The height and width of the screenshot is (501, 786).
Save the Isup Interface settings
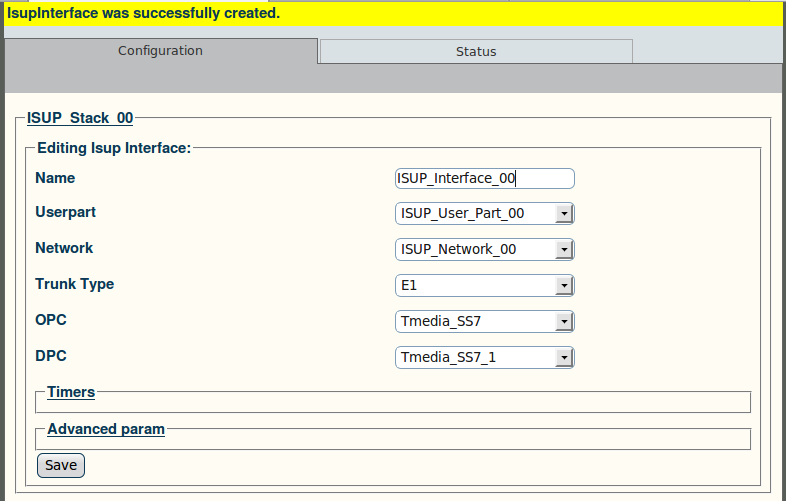click(x=61, y=465)
